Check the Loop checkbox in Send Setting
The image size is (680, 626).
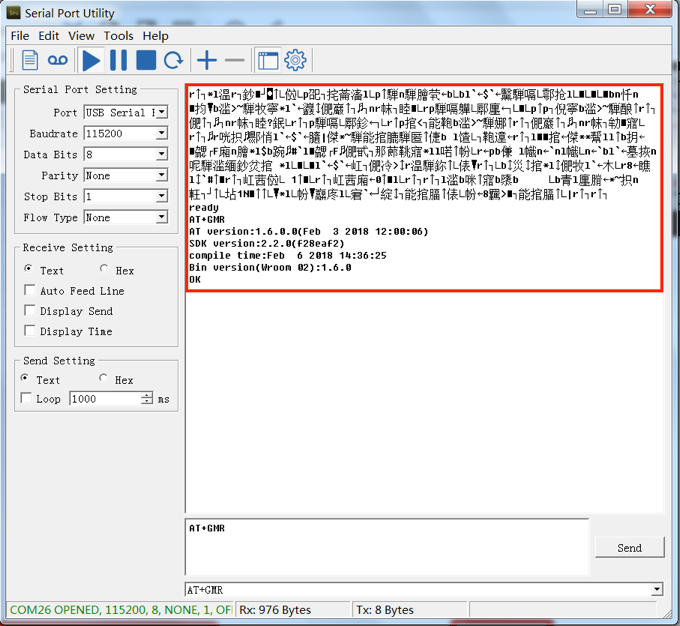point(26,398)
